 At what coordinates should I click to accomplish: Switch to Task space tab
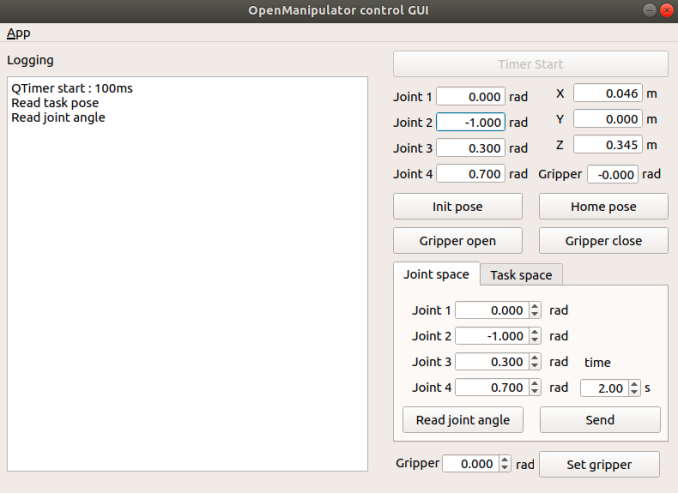[x=521, y=275]
